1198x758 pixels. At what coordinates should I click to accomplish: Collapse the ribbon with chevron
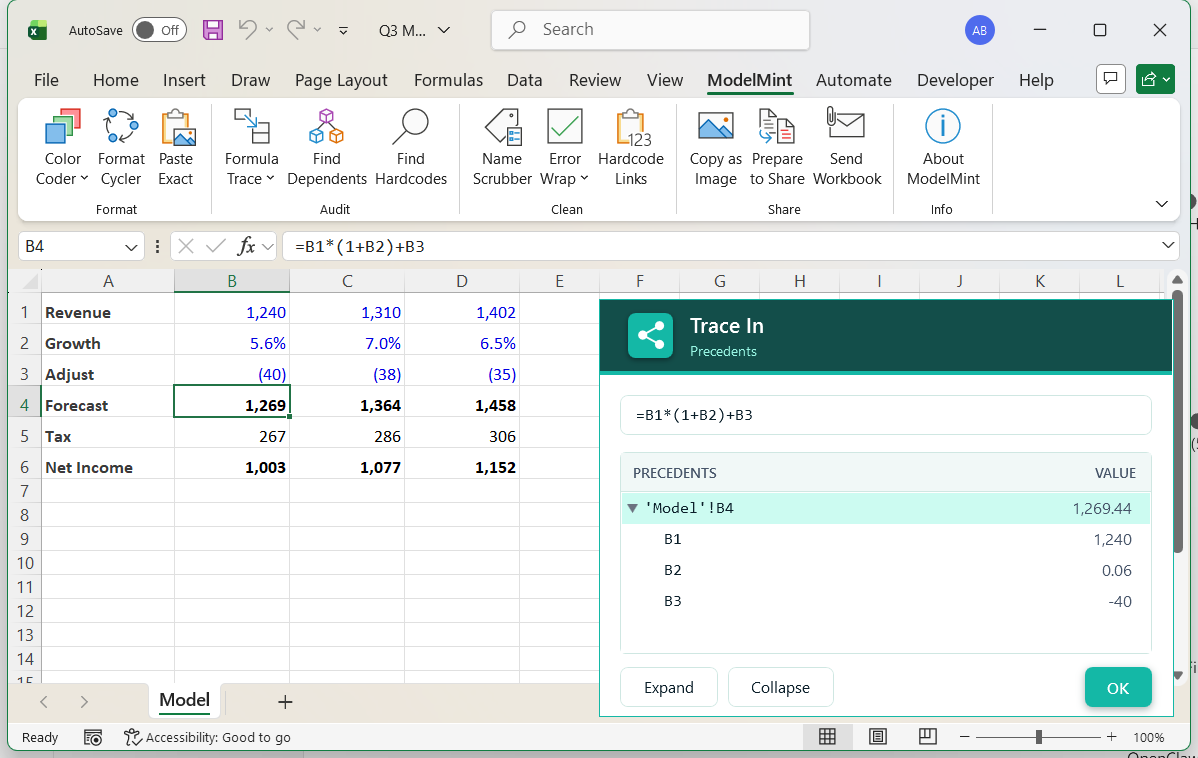point(1161,204)
